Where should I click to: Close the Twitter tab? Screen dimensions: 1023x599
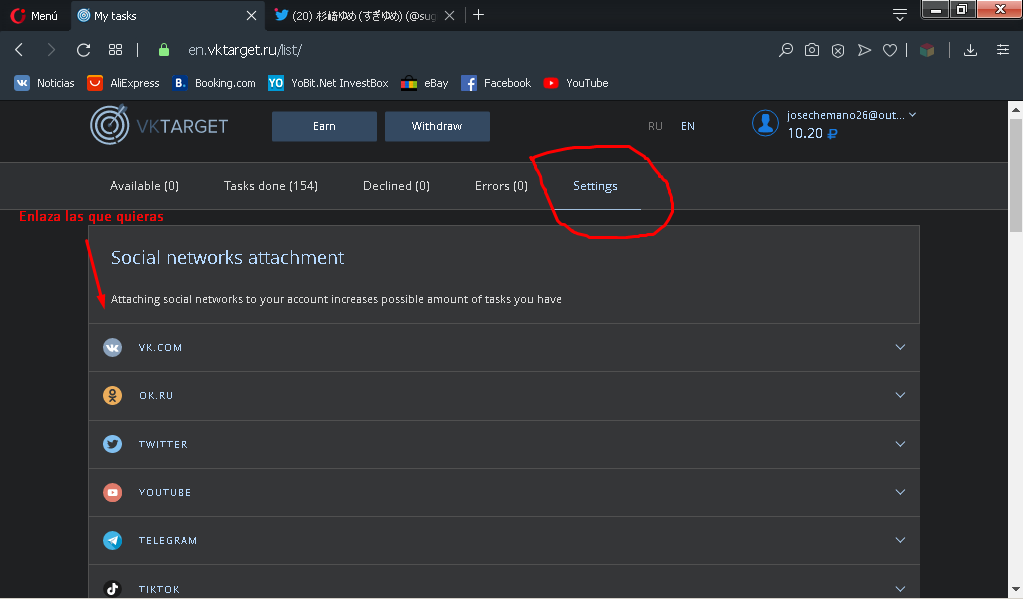[450, 16]
